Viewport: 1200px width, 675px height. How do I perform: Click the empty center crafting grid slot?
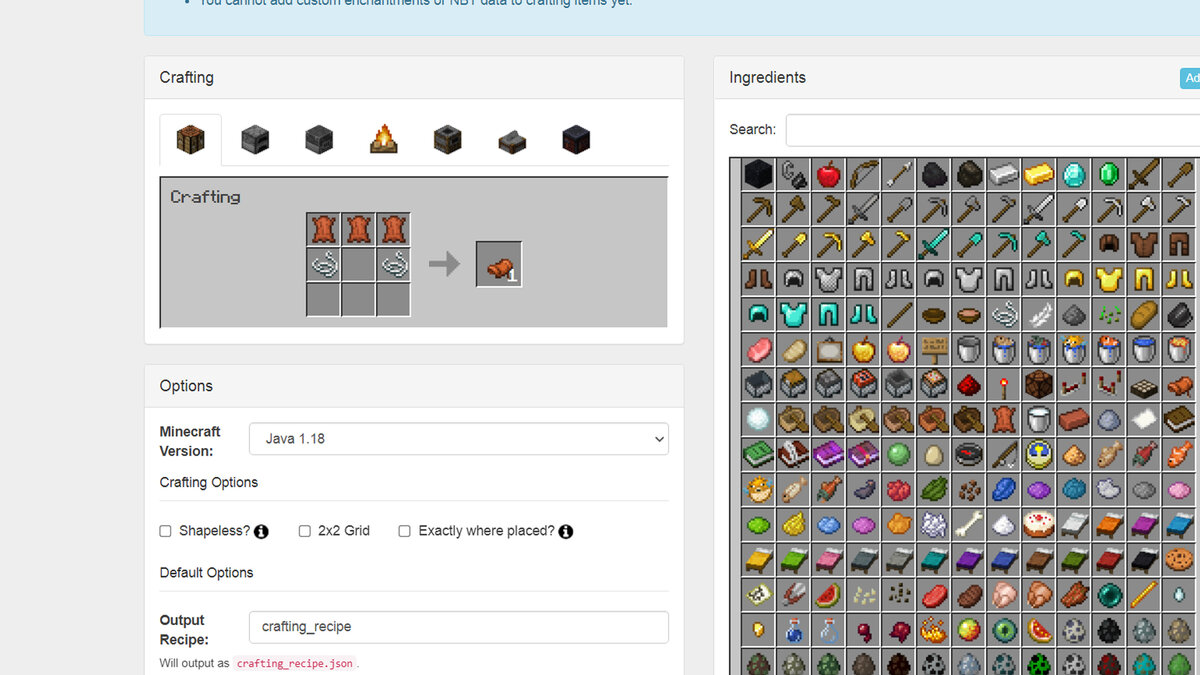(x=359, y=265)
